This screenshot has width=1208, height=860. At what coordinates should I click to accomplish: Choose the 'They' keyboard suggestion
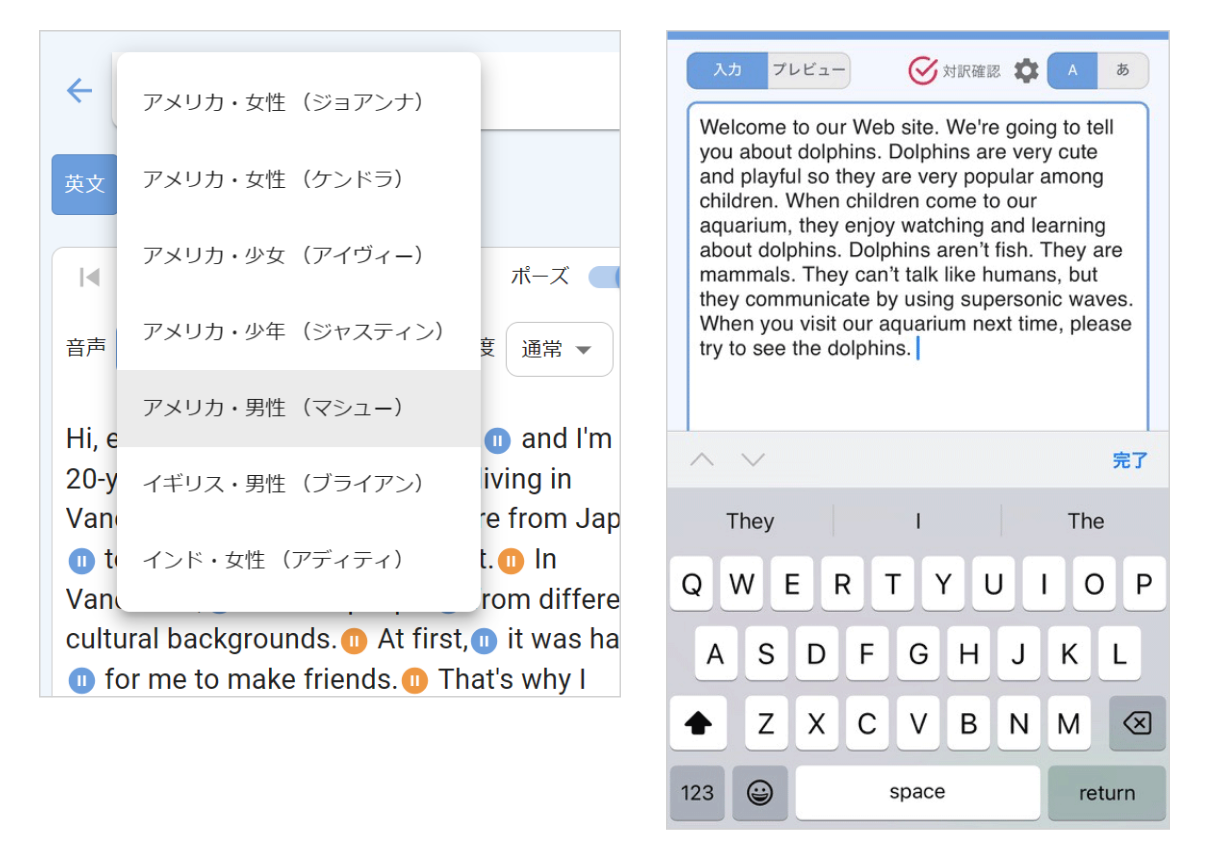click(750, 521)
